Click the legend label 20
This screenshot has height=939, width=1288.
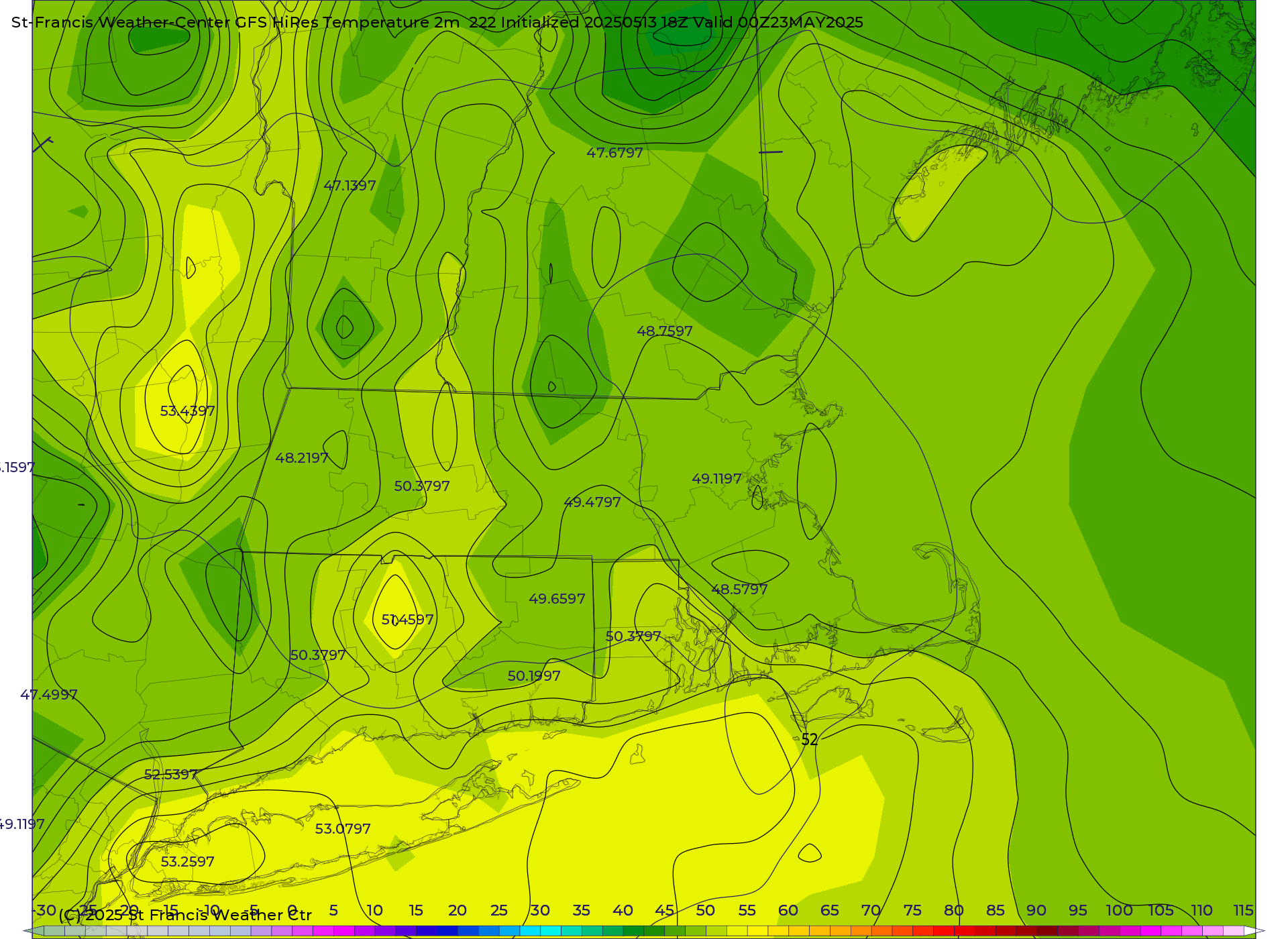(x=457, y=911)
